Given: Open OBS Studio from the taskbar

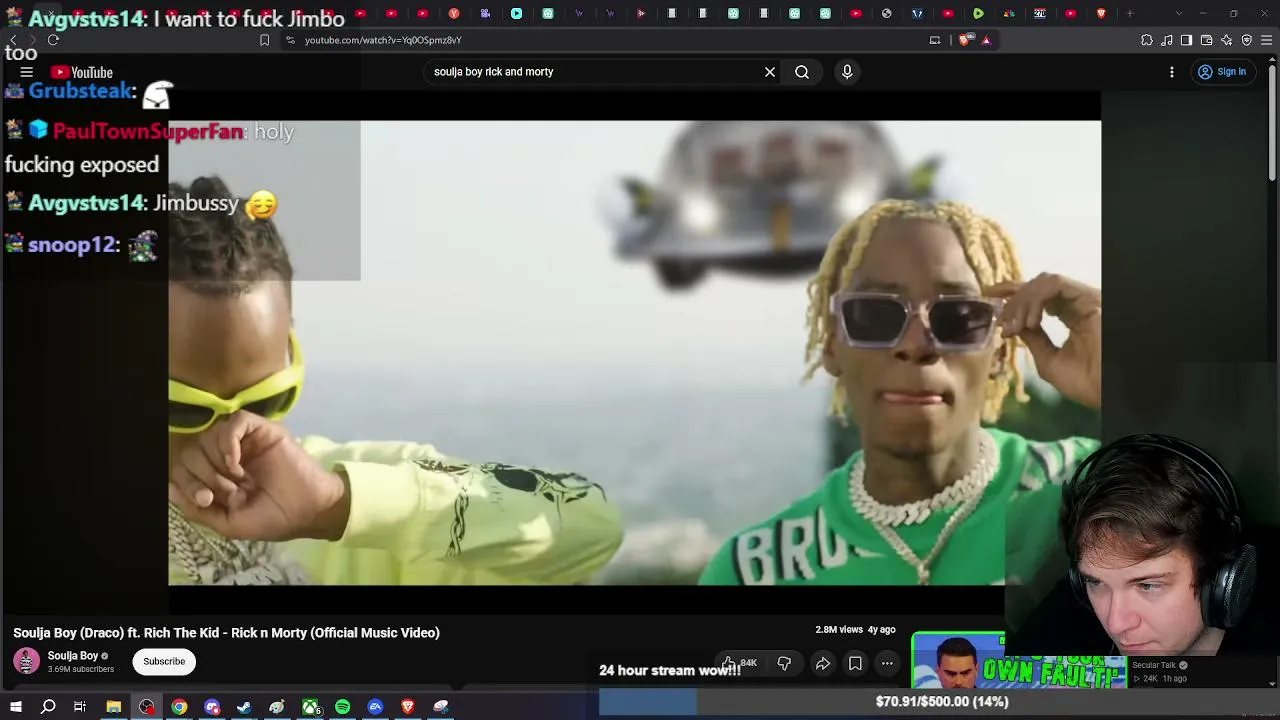Looking at the screenshot, I should click(x=147, y=707).
